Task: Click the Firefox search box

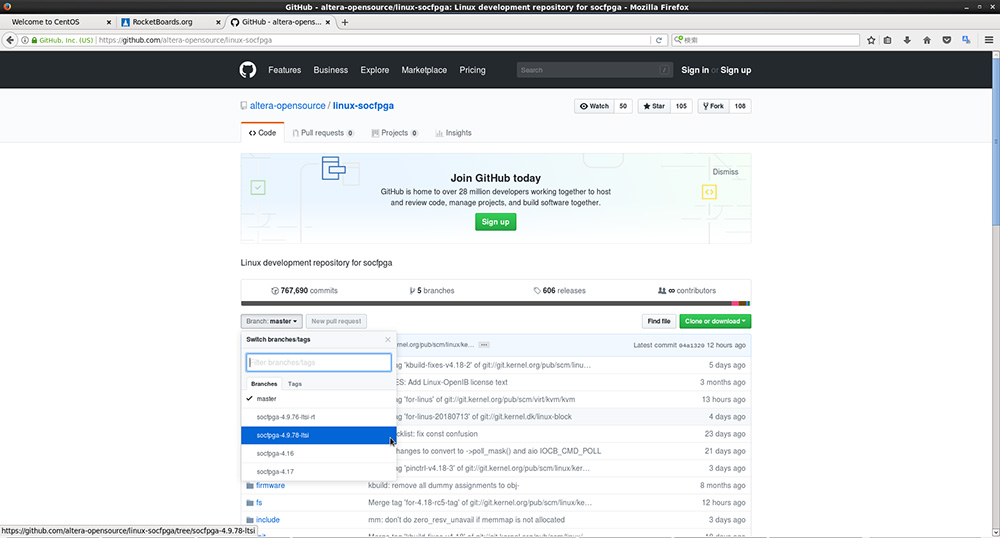Action: tap(766, 40)
